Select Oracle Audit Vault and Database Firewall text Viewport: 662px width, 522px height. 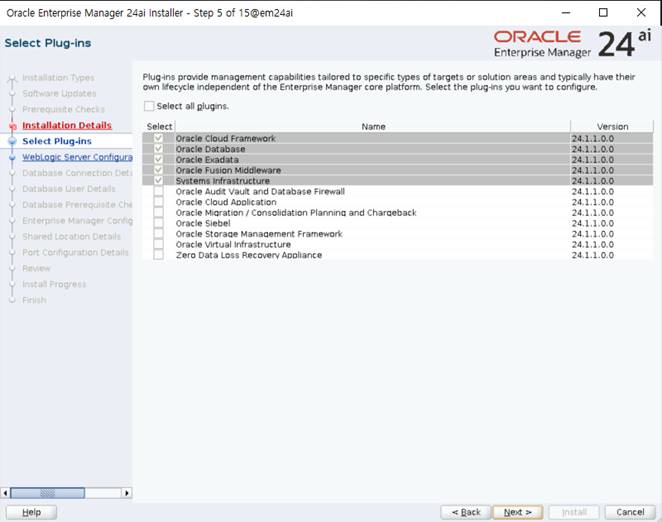tap(260, 192)
